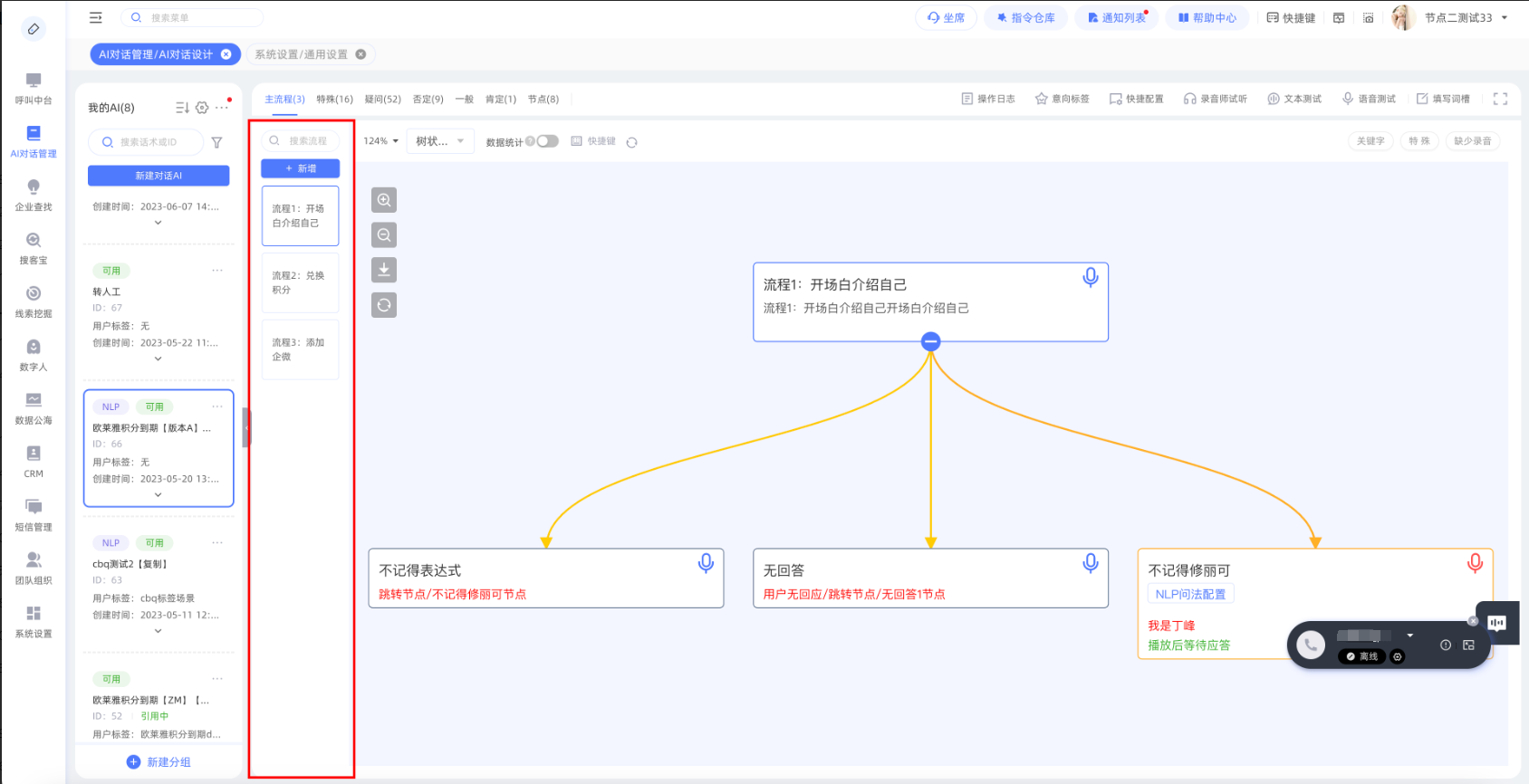Screen dimensions: 1529x784
Task: Collapse the left navigation with hamburger icon
Action: pyautogui.click(x=96, y=17)
